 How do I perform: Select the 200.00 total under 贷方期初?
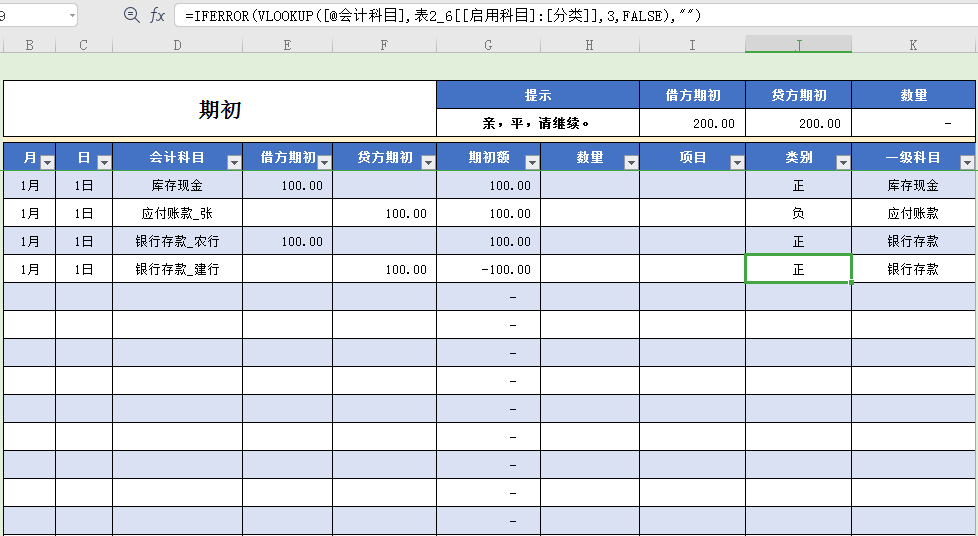798,123
